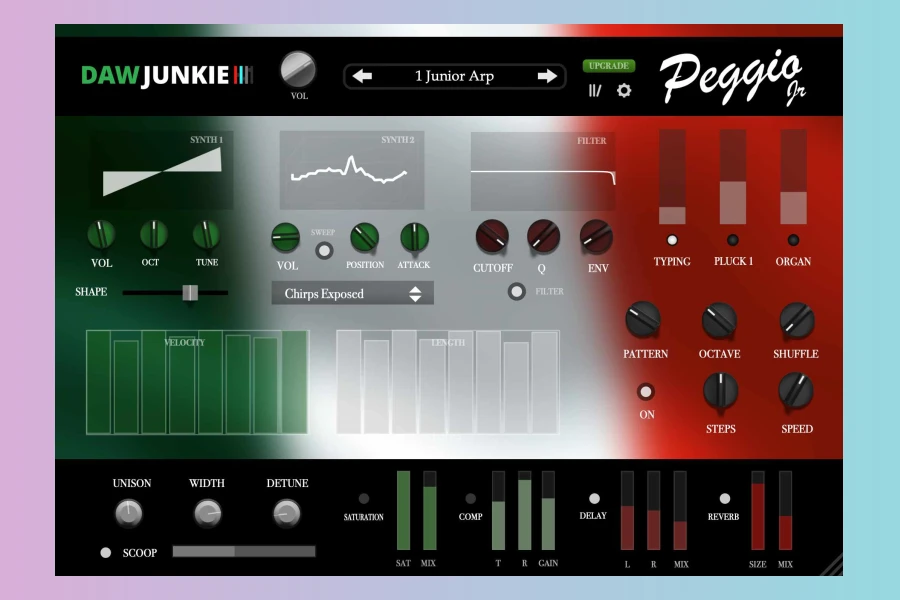Open the Chirps Exposed wavetable dropdown
Image resolution: width=900 pixels, height=600 pixels.
tap(352, 293)
